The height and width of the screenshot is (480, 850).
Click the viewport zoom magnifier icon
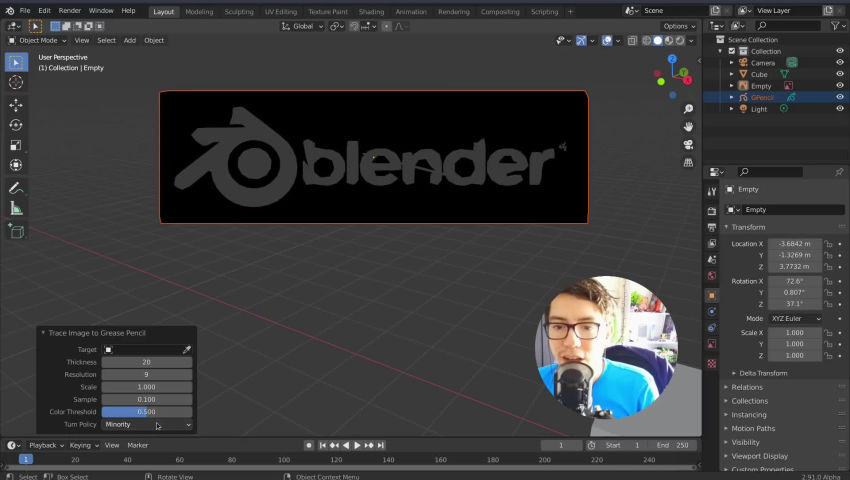[688, 109]
